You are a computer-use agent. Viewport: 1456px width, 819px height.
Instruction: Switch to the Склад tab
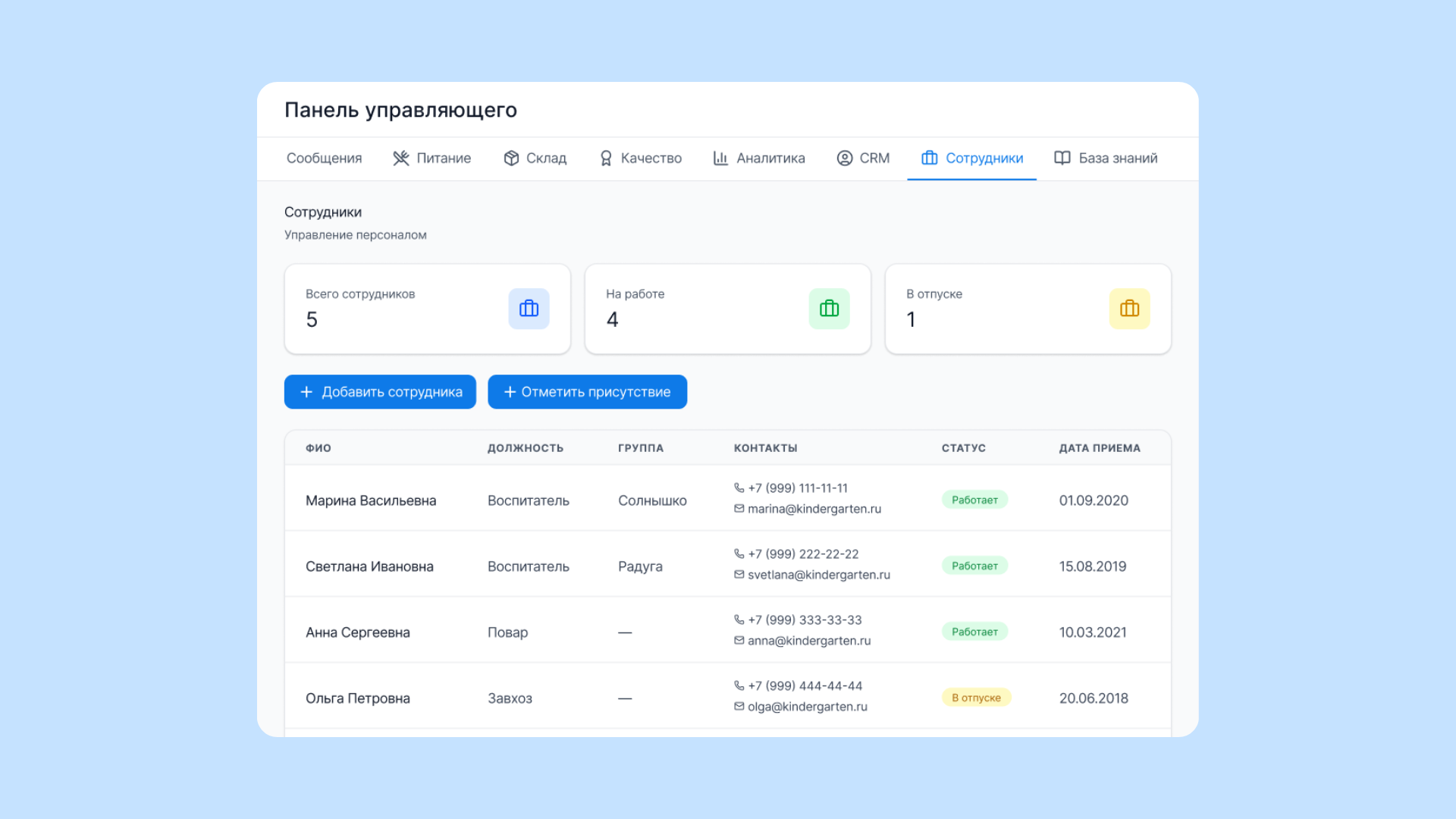click(x=535, y=158)
